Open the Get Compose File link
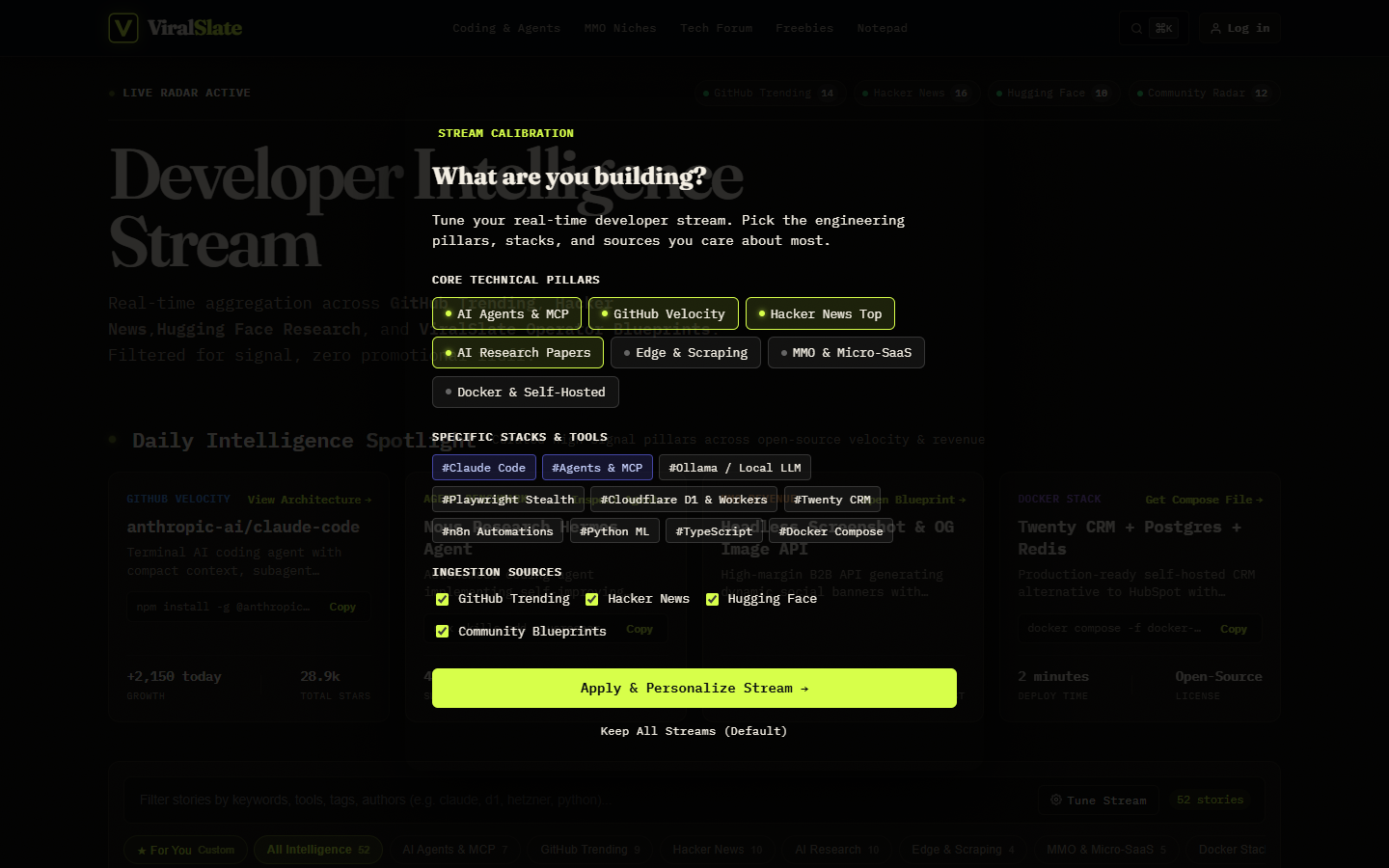 [1204, 500]
